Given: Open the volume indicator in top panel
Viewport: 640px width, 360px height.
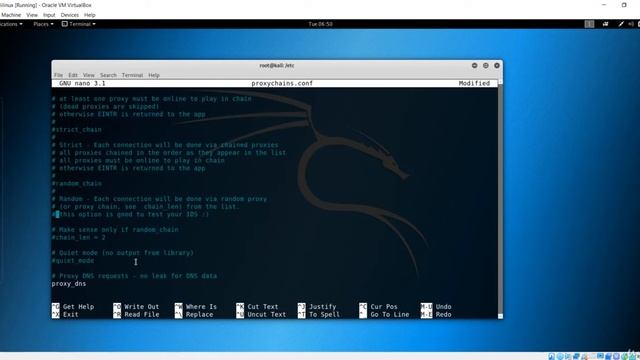Looking at the screenshot, I should pyautogui.click(x=631, y=24).
